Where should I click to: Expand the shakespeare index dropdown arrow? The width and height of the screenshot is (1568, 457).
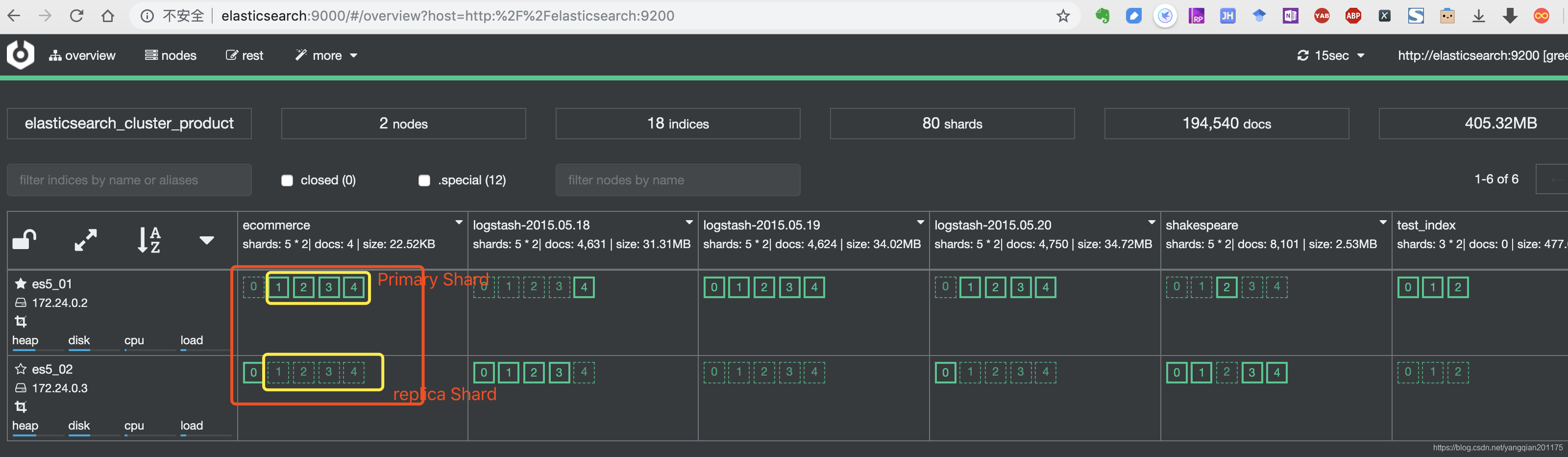point(1383,223)
